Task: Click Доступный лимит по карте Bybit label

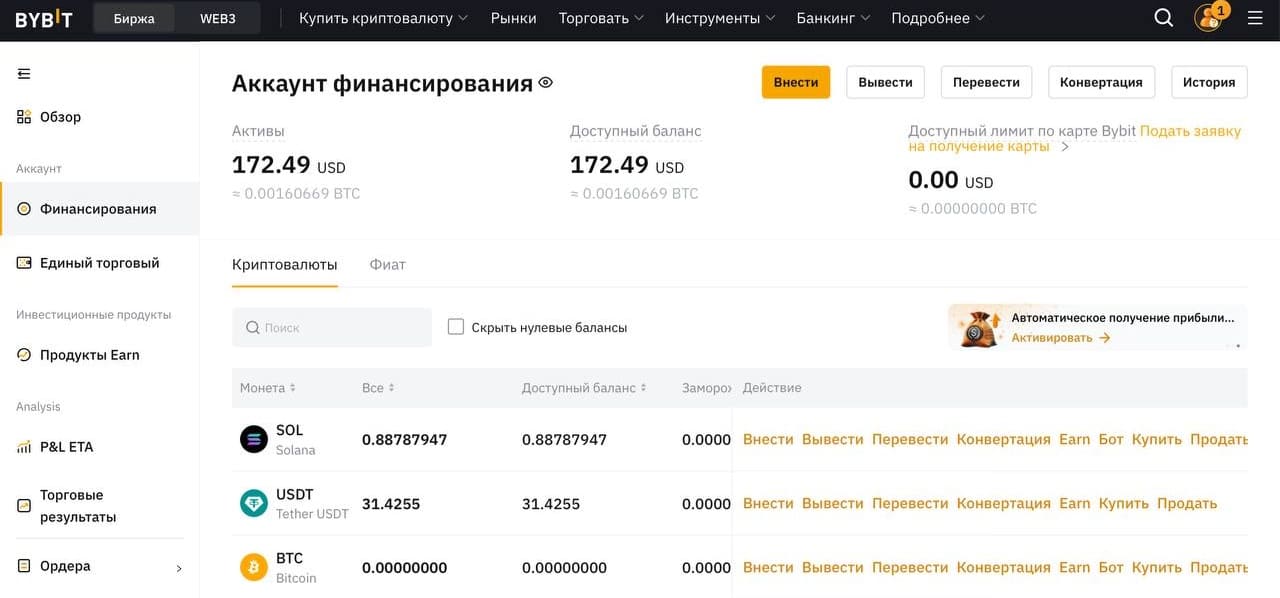Action: 1022,130
